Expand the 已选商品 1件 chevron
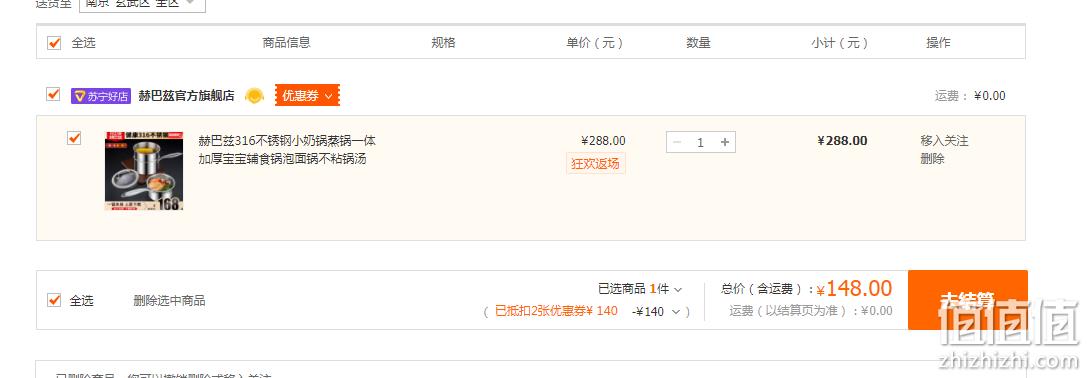The width and height of the screenshot is (1088, 378). pyautogui.click(x=678, y=289)
